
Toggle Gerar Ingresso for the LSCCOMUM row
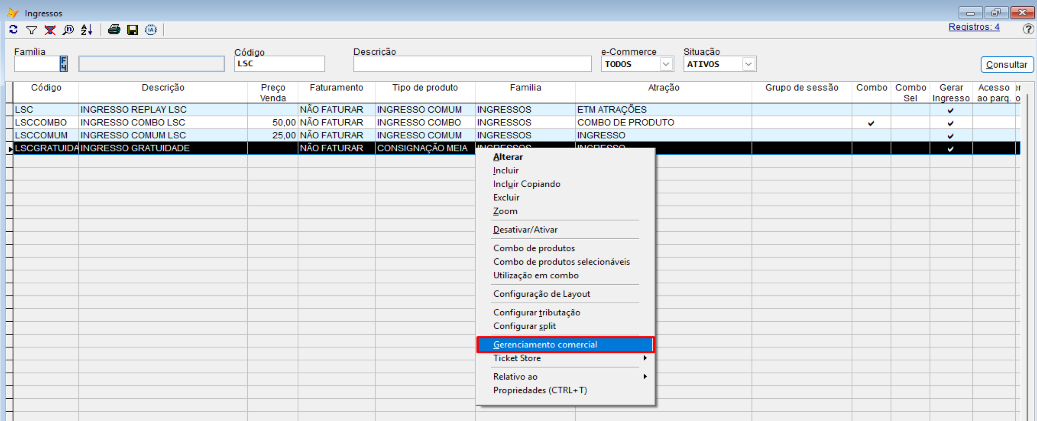point(951,135)
